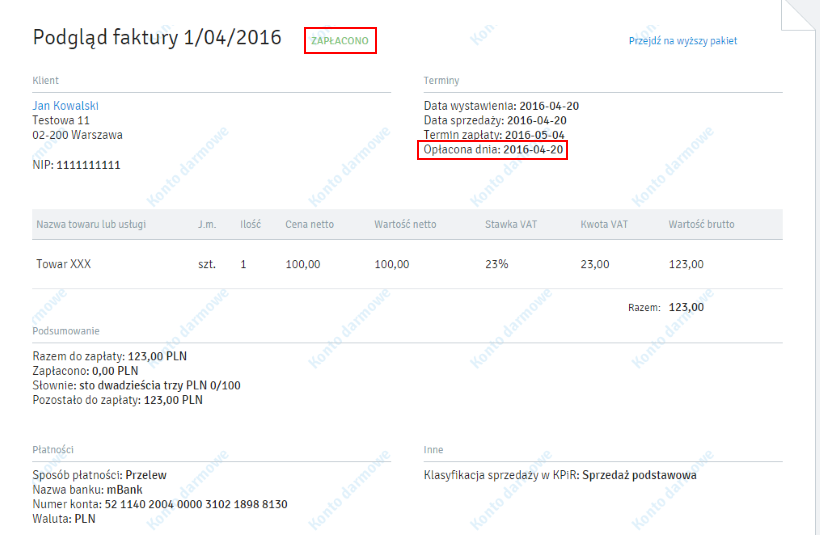The width and height of the screenshot is (820, 535).
Task: Click the 'Ilość' column header
Action: click(x=250, y=224)
